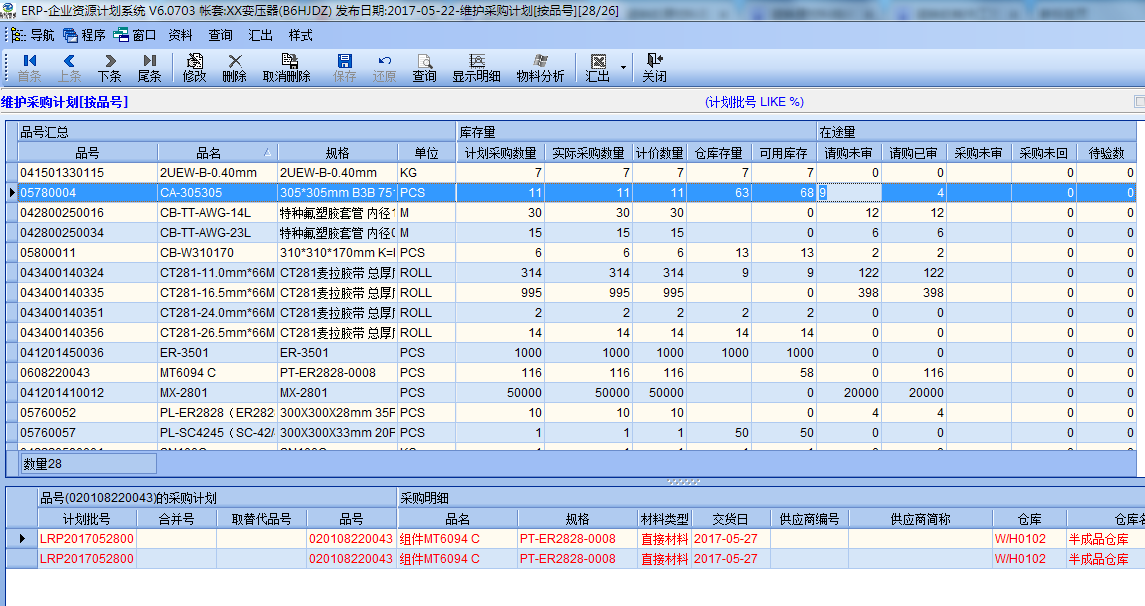Viewport: 1145px width, 606px height.
Task: Click the 交货日 column header
Action: [x=730, y=519]
